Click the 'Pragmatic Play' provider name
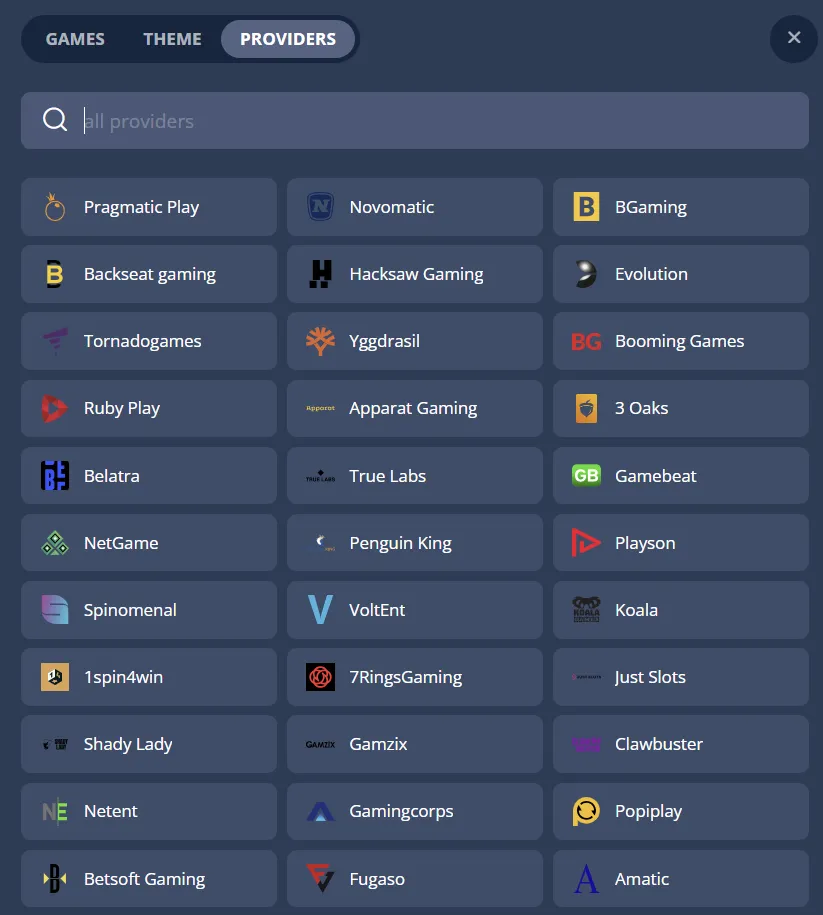The width and height of the screenshot is (823, 915). tap(141, 207)
